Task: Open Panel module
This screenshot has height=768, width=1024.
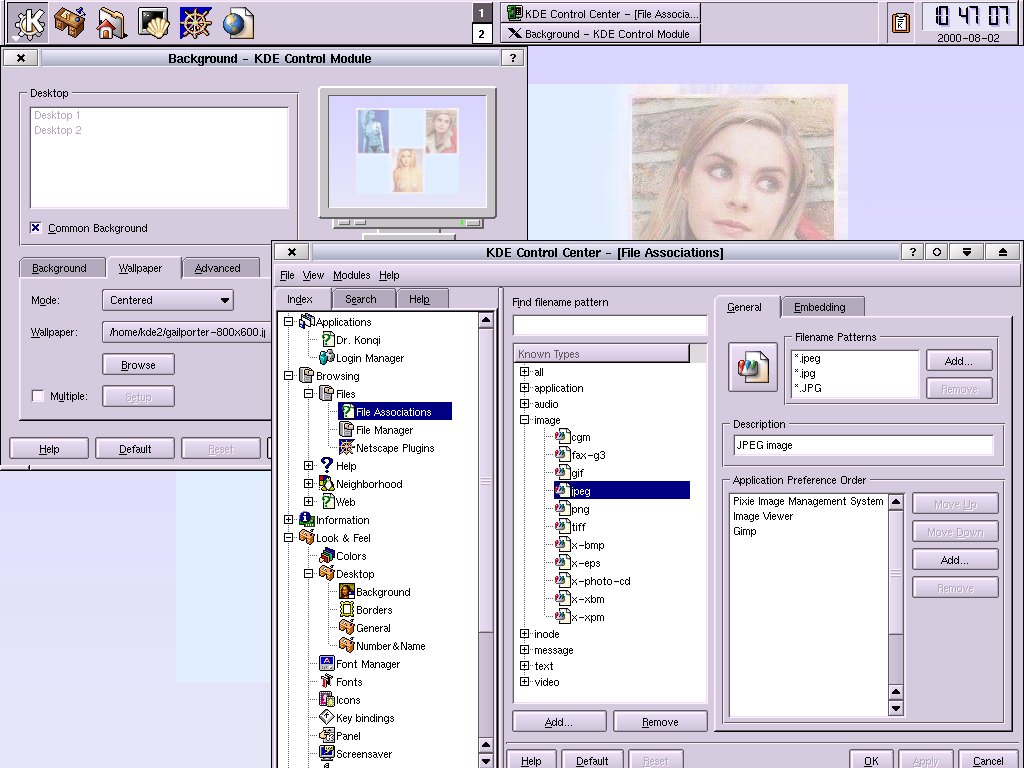Action: coord(348,736)
